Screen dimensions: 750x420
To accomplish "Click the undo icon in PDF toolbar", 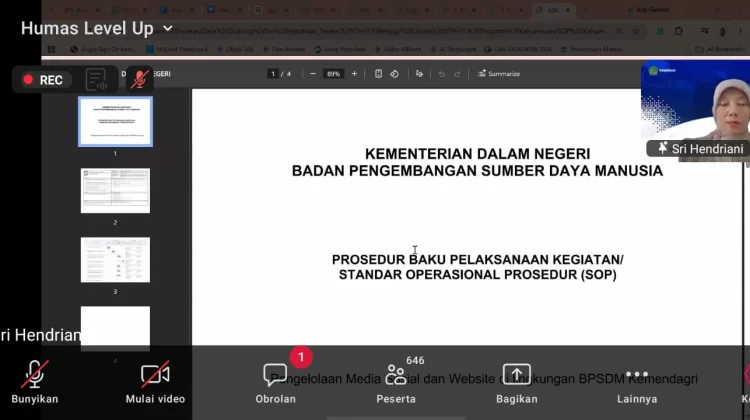I will (x=441, y=74).
